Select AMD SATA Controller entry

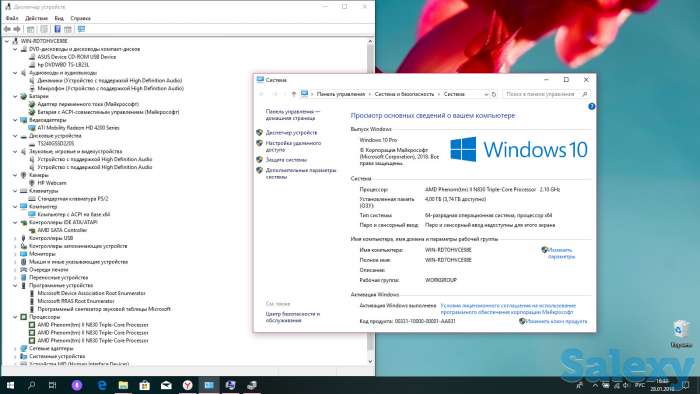(x=62, y=230)
